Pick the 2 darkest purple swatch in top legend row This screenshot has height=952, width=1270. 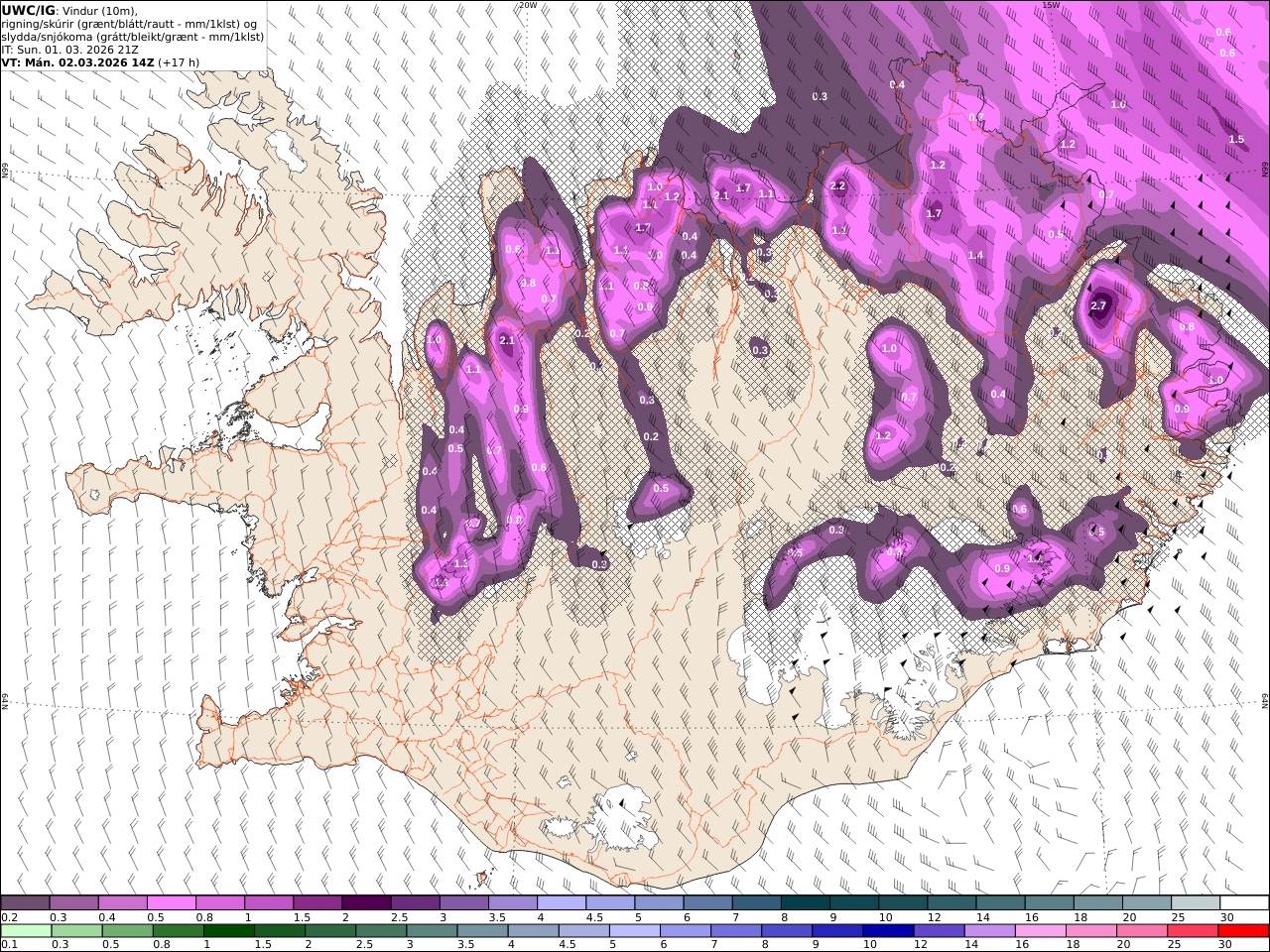point(366,903)
